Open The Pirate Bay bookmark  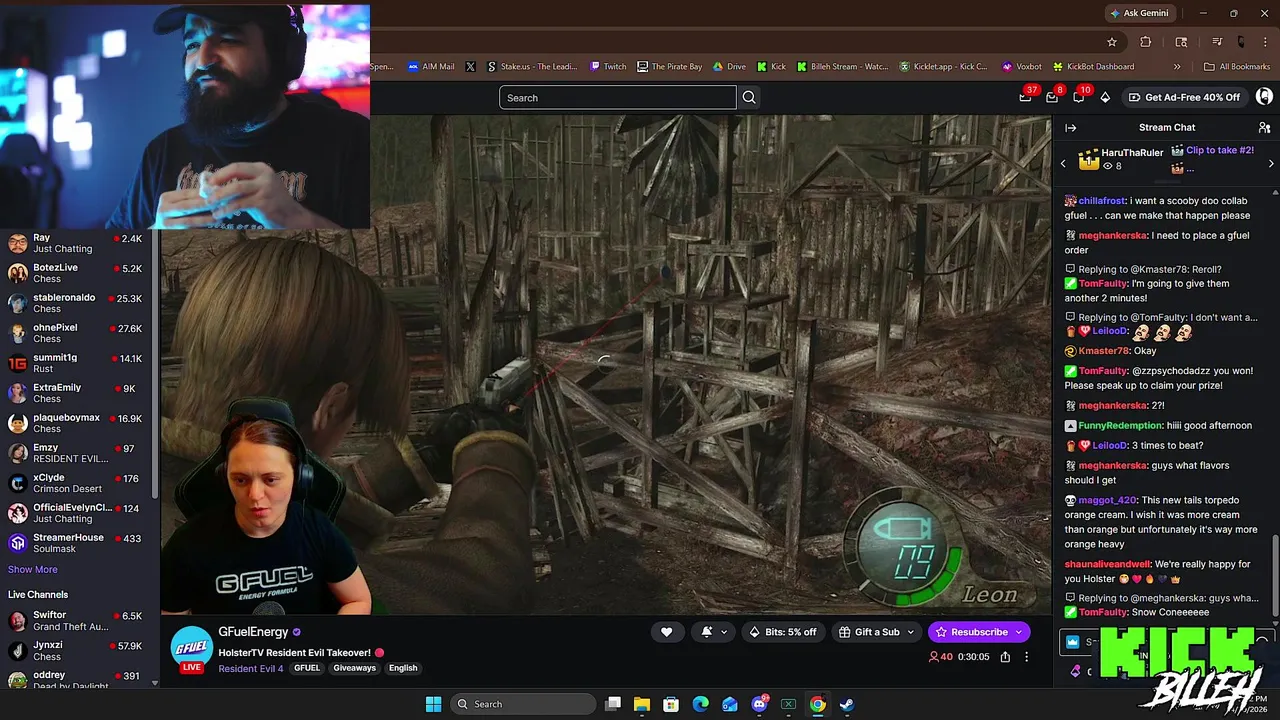pyautogui.click(x=669, y=67)
